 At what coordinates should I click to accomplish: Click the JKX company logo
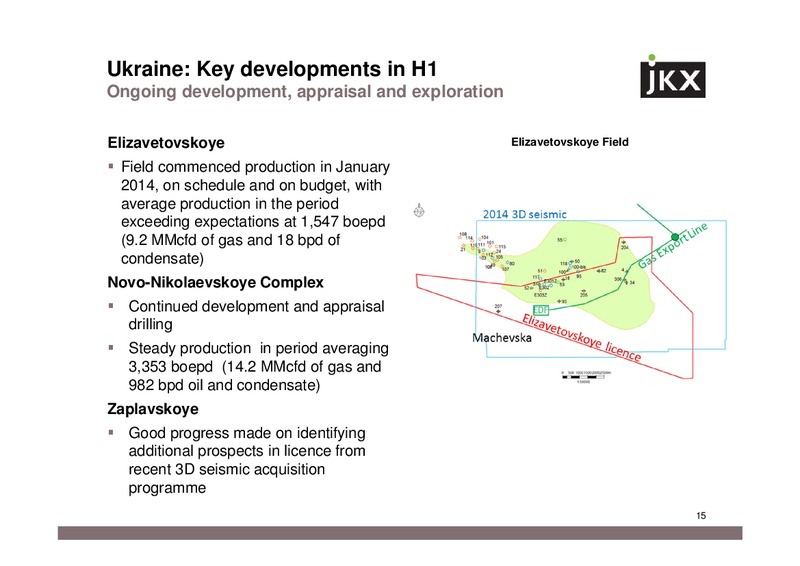672,77
